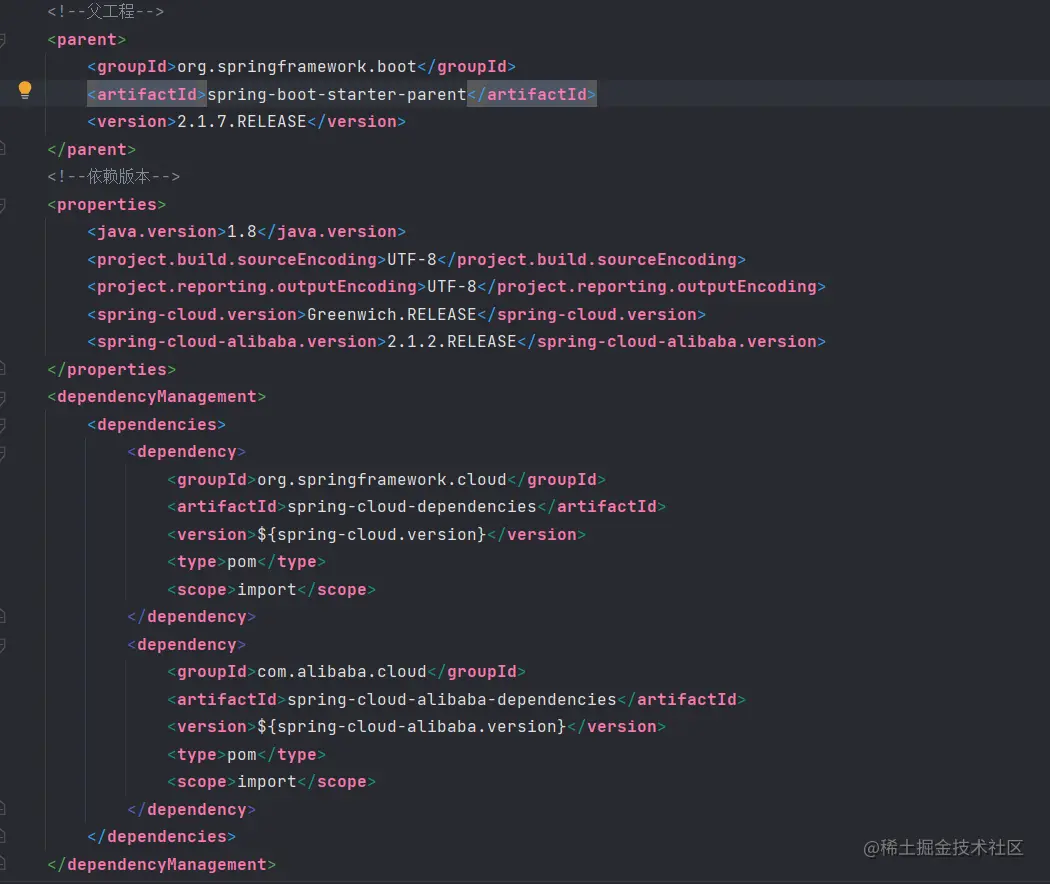Click import scope below ${spring-cloud-alibaba.version}
The width and height of the screenshot is (1050, 884).
point(267,782)
